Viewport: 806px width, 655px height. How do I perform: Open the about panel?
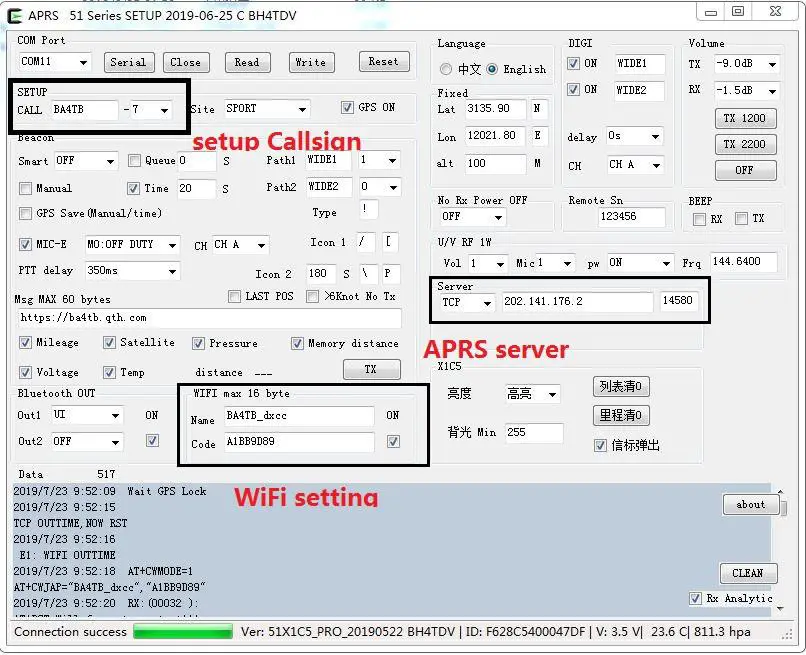tap(751, 504)
